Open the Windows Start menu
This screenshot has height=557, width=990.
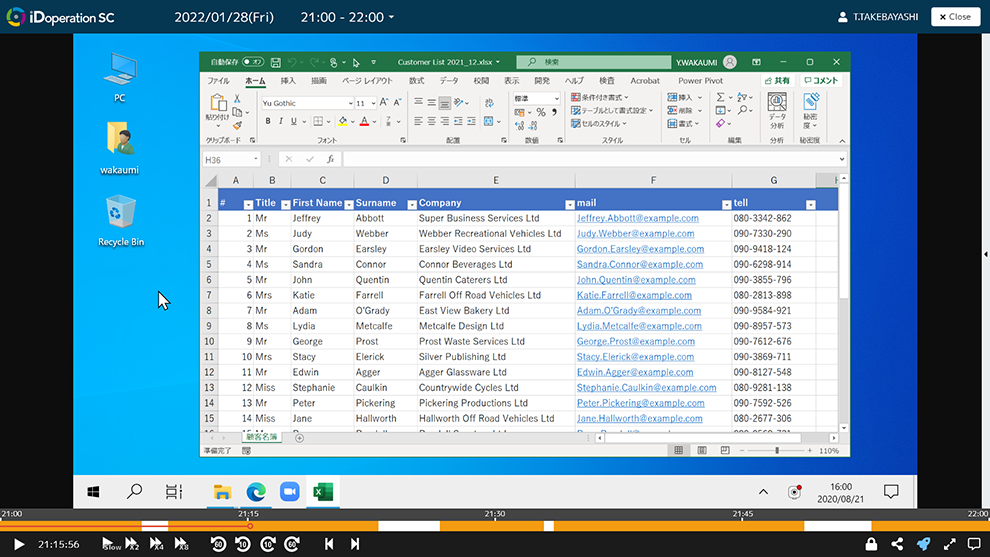pyautogui.click(x=93, y=491)
